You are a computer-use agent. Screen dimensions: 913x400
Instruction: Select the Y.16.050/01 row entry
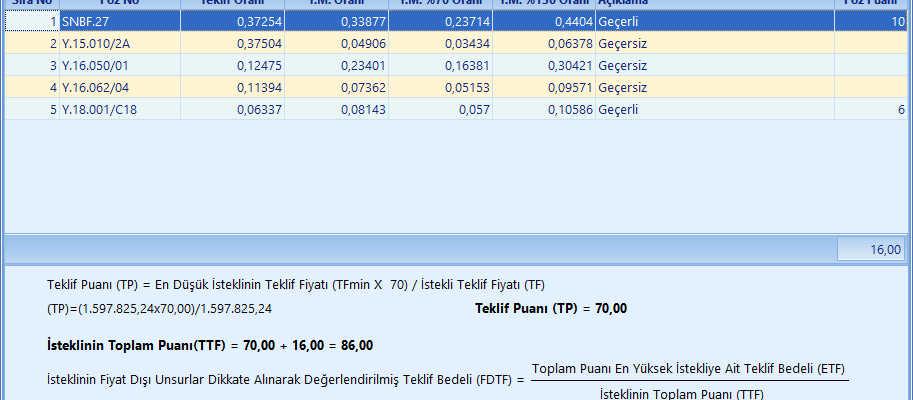(x=120, y=65)
